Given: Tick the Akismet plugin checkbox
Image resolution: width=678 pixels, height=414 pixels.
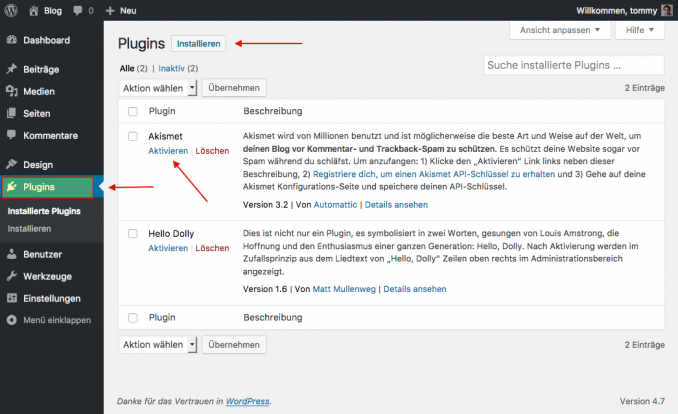Looking at the screenshot, I should 133,136.
